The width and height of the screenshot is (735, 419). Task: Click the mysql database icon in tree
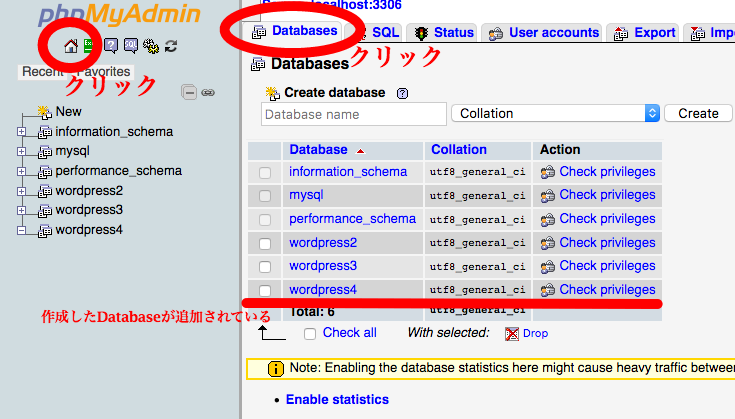click(x=45, y=152)
